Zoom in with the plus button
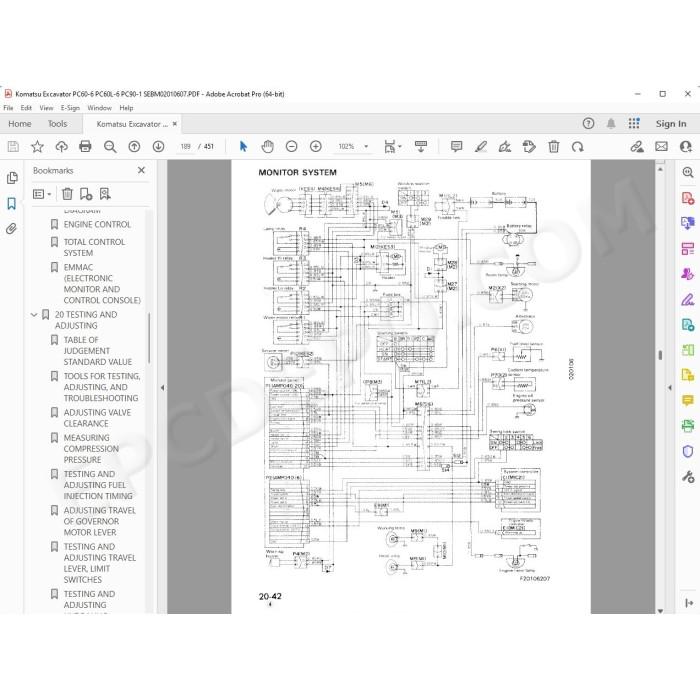Screen dimensions: 700x700 pos(316,146)
